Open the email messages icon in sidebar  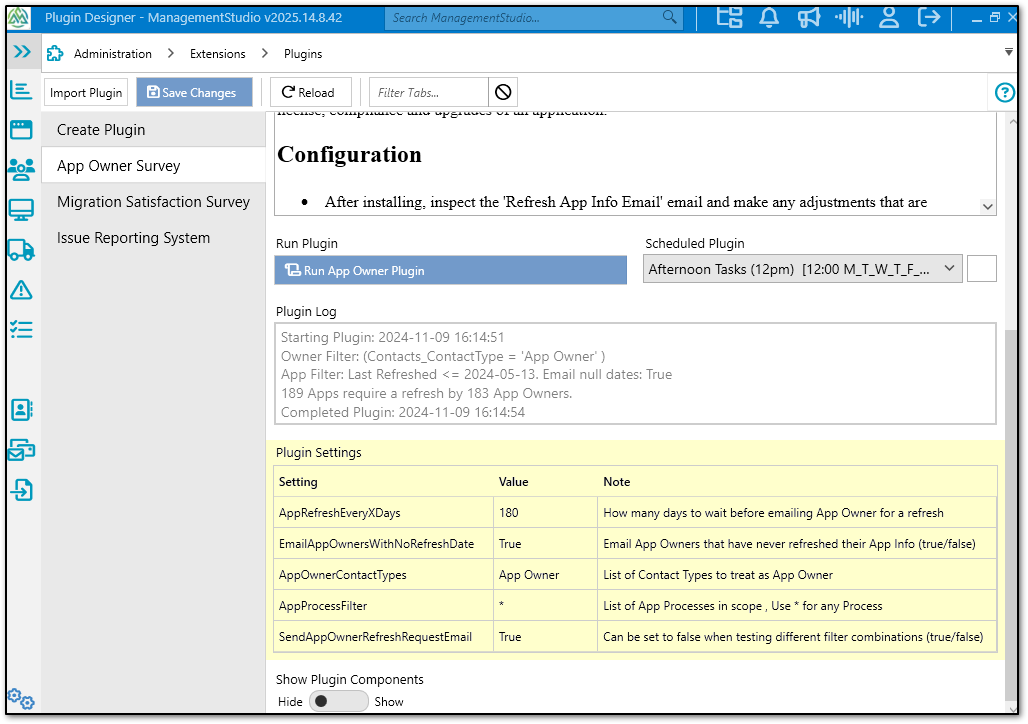(x=22, y=451)
